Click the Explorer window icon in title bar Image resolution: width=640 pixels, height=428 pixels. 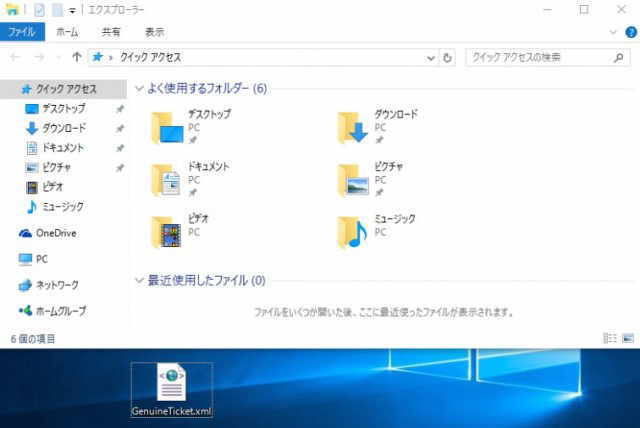tap(12, 9)
